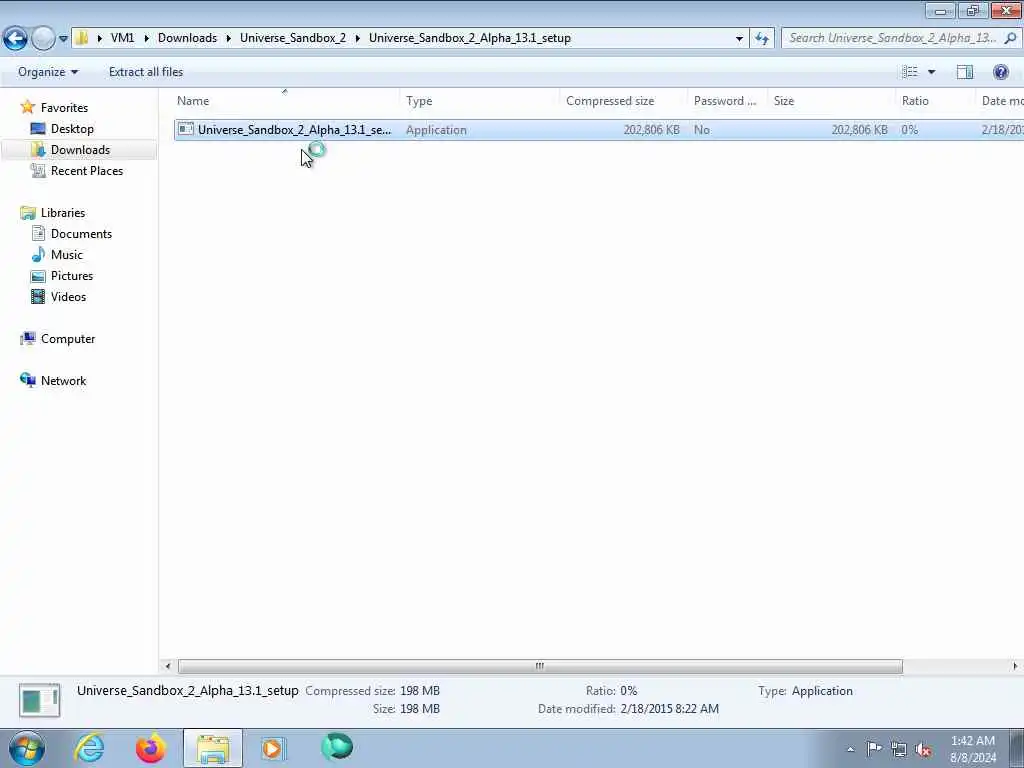Click the 0% ratio cell
Viewport: 1024px width, 768px height.
(x=910, y=130)
